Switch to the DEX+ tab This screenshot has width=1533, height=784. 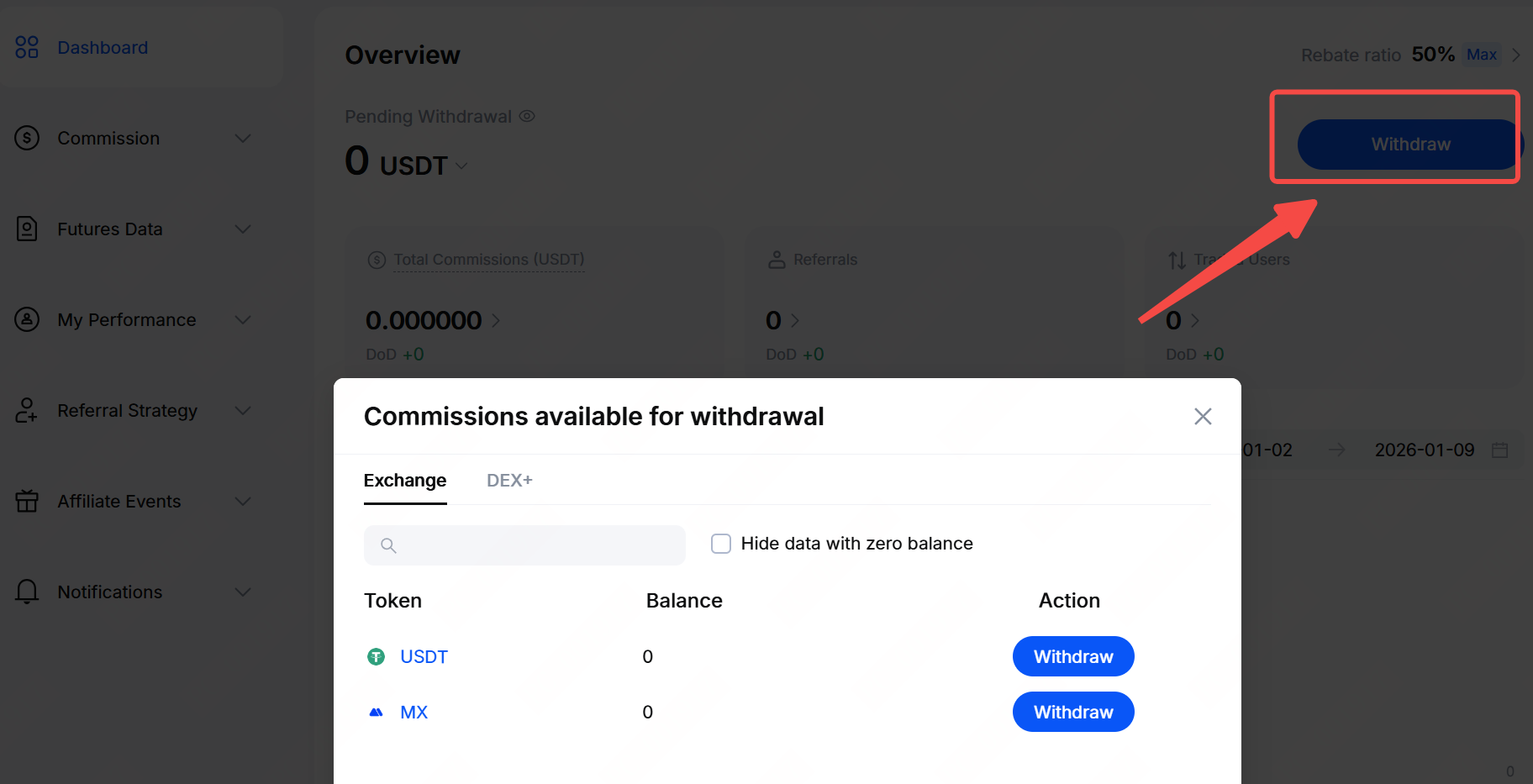509,481
